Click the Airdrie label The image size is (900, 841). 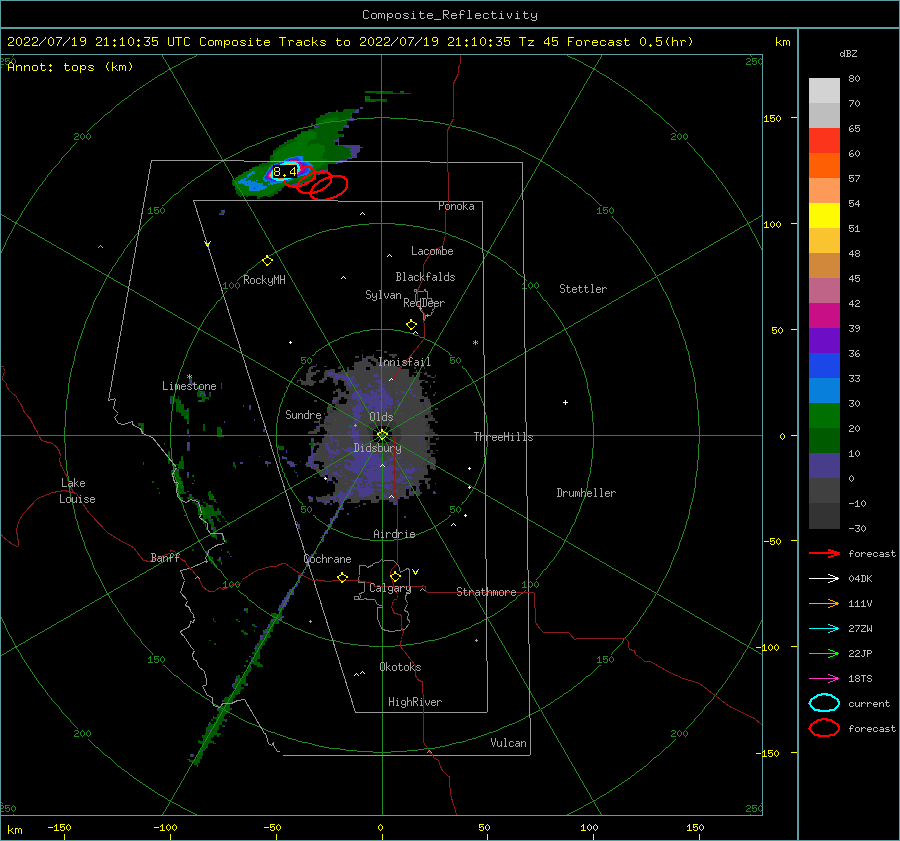coord(394,534)
